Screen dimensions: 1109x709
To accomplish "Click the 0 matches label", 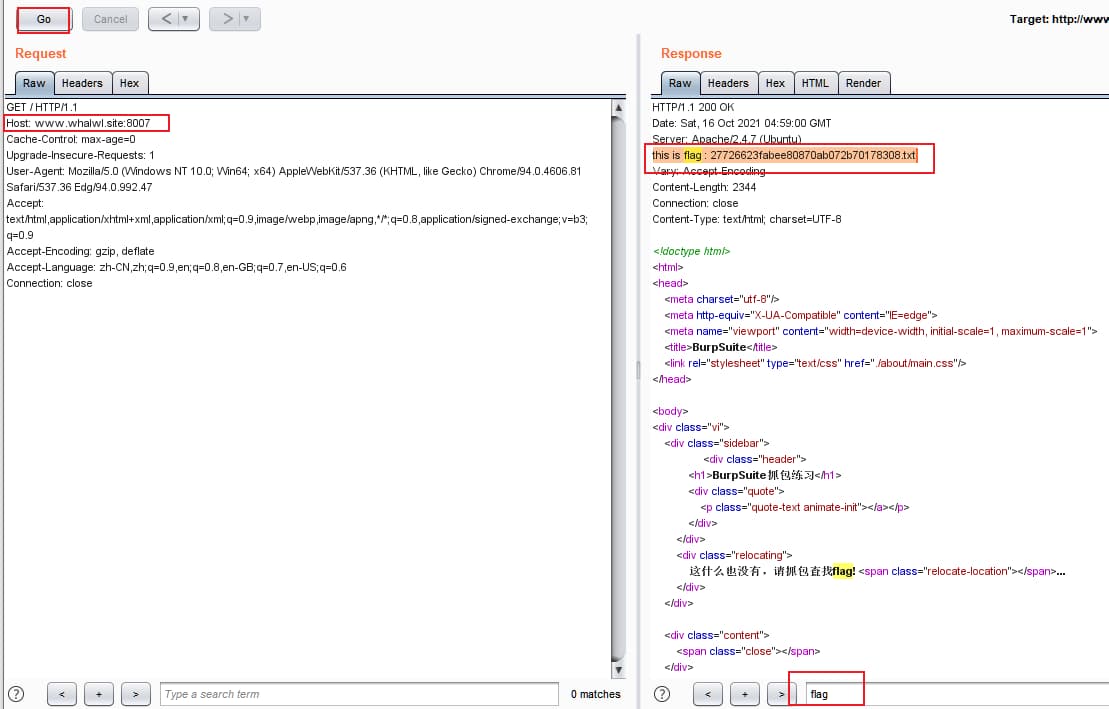I will pyautogui.click(x=596, y=694).
